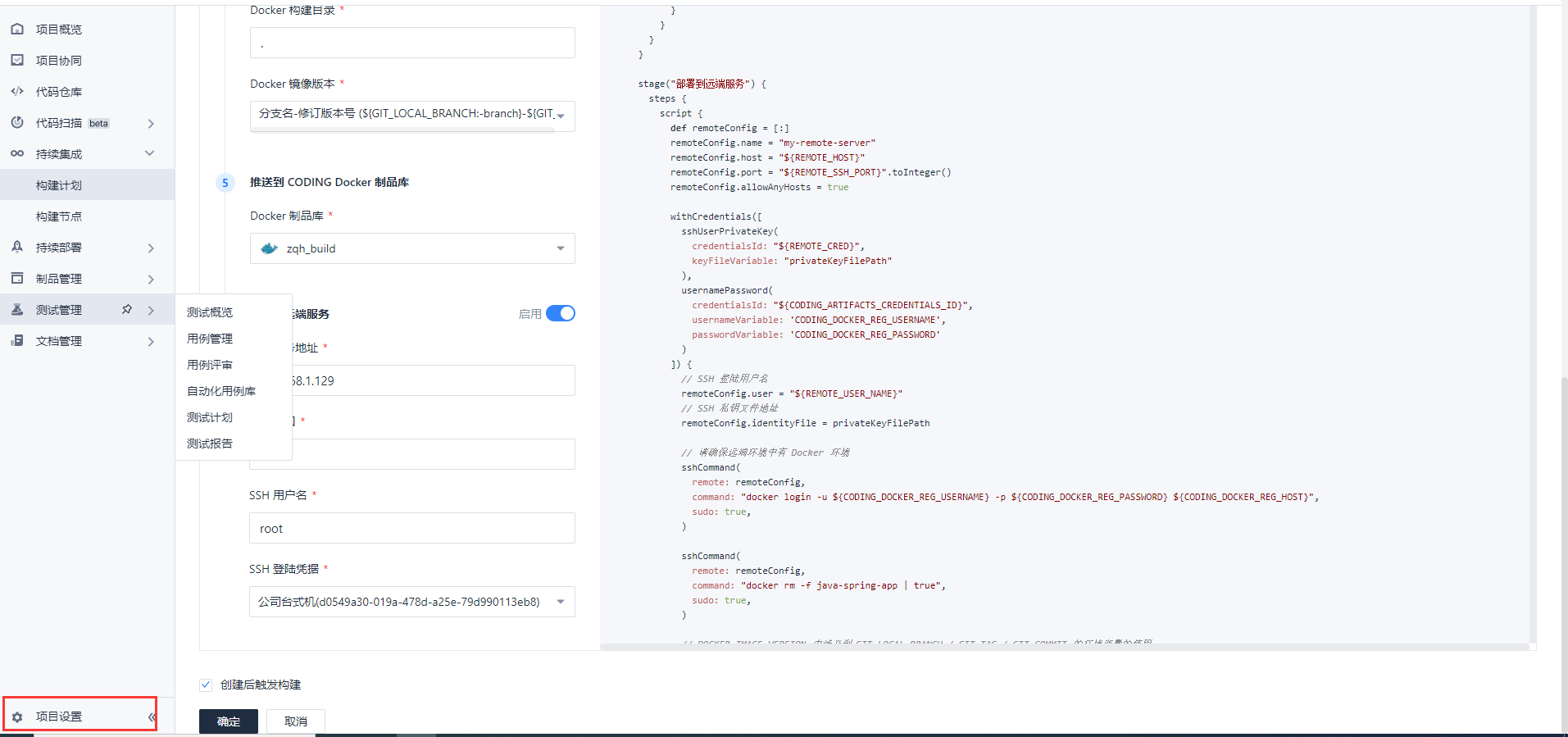Pin the 测试管理 menu with pin icon

[127, 309]
